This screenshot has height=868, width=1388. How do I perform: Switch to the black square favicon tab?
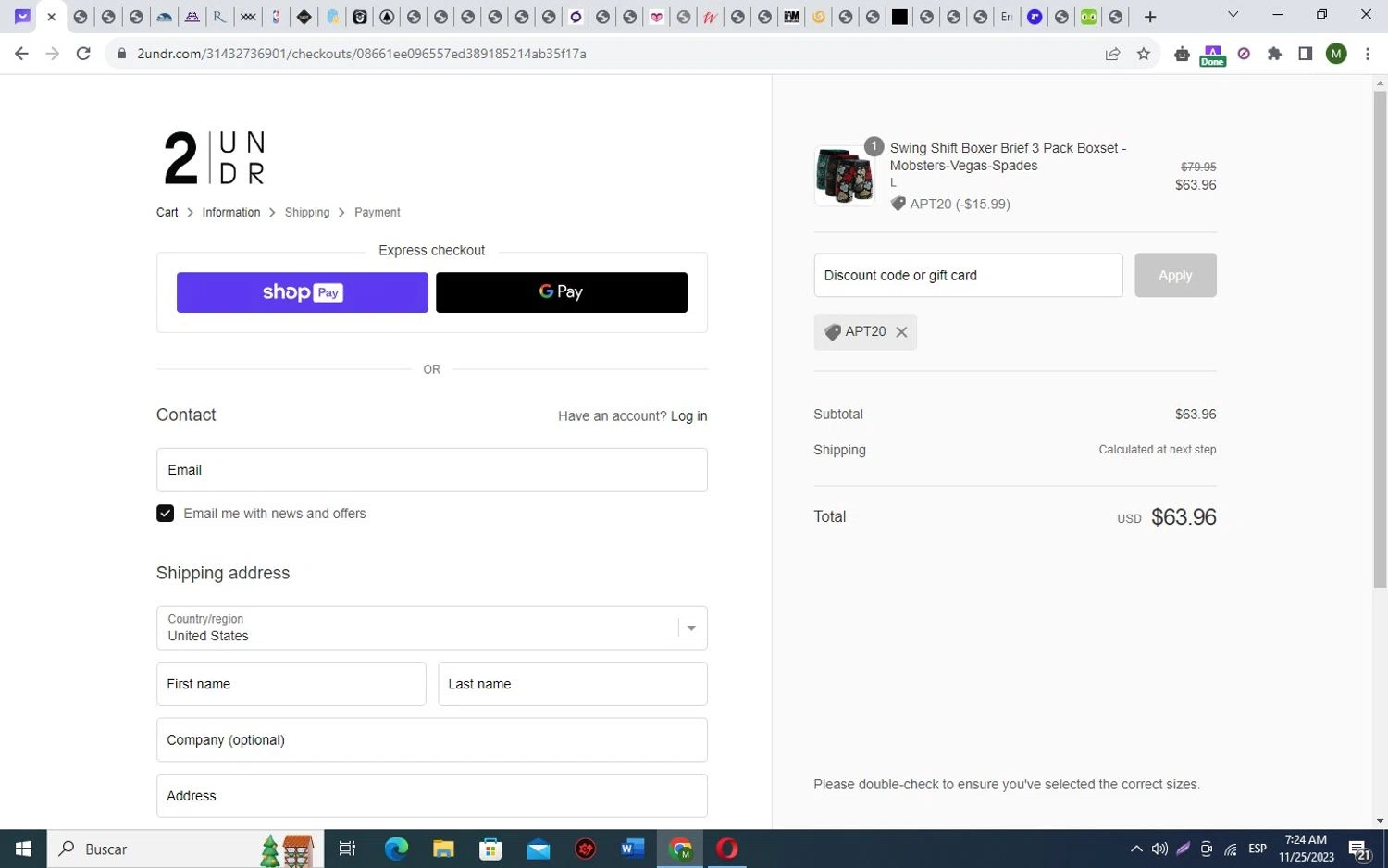899,17
